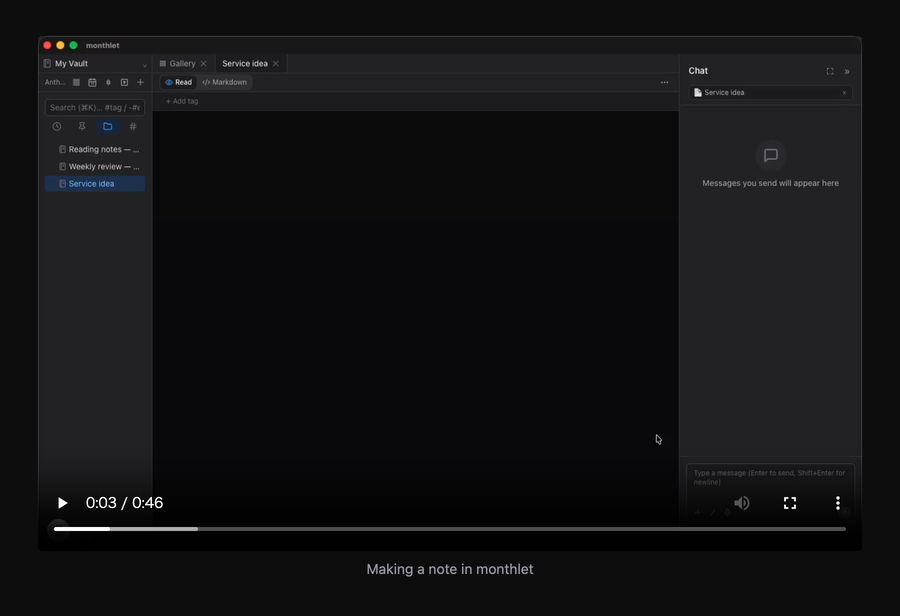Enter fullscreen on the video player
Viewport: 900px width, 616px height.
click(790, 503)
